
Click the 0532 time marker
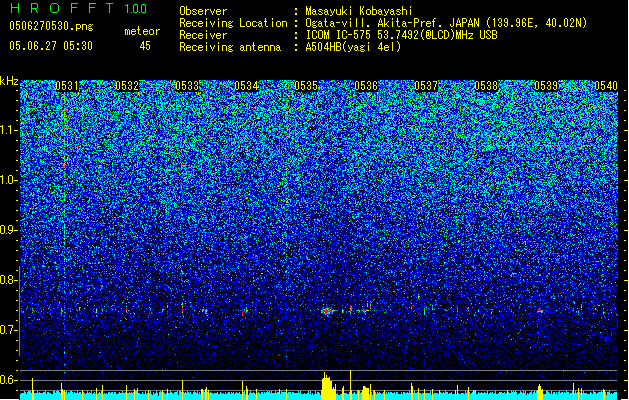click(x=127, y=86)
